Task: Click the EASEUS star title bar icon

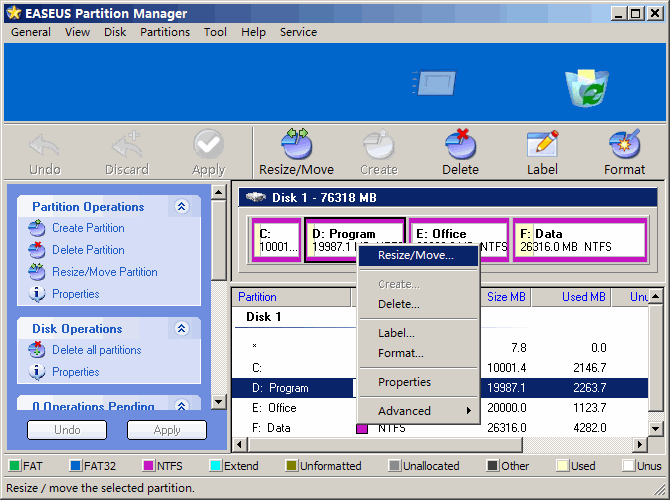Action: click(14, 13)
